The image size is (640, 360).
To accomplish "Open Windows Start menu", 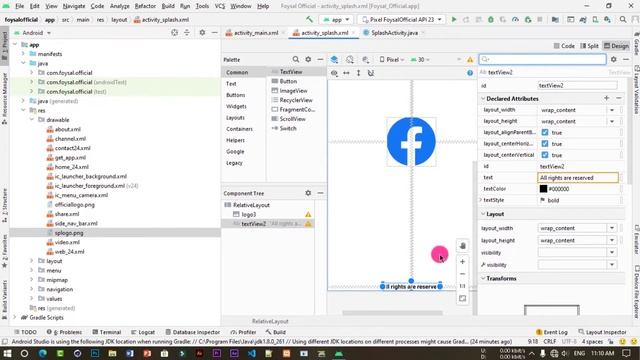I will (x=7, y=353).
